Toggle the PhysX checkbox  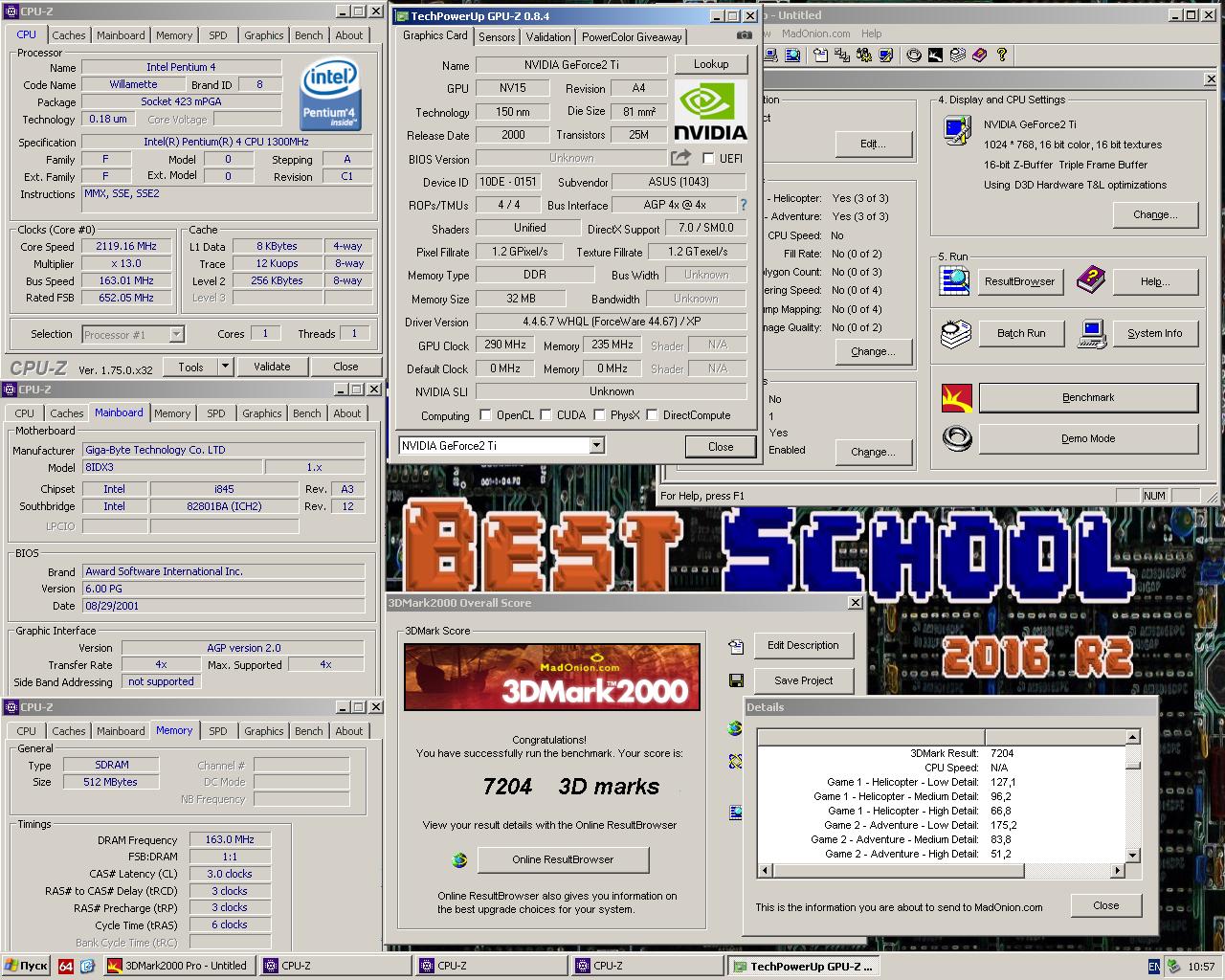(599, 415)
